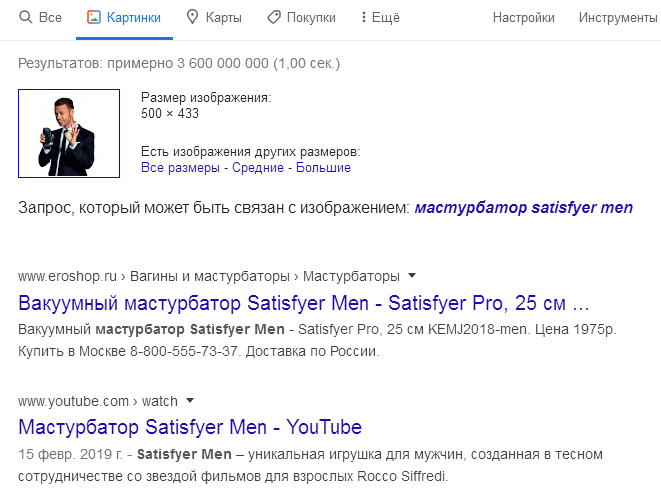Click the Размер изображения label
This screenshot has width=661, height=499.
[206, 97]
